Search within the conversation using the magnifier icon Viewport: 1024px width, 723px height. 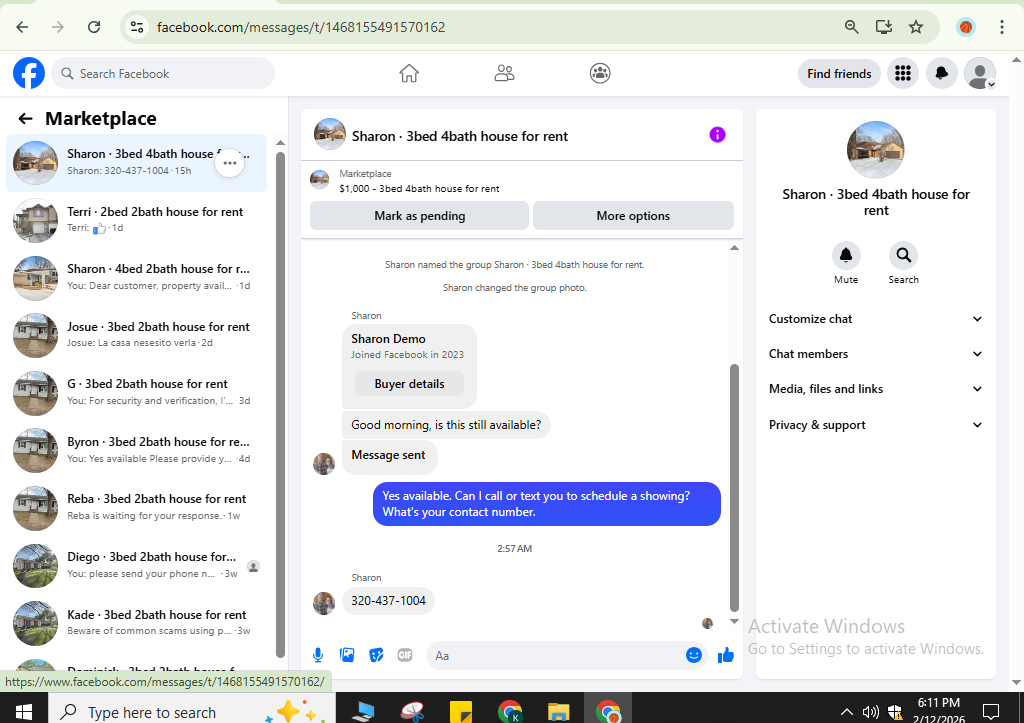(903, 255)
